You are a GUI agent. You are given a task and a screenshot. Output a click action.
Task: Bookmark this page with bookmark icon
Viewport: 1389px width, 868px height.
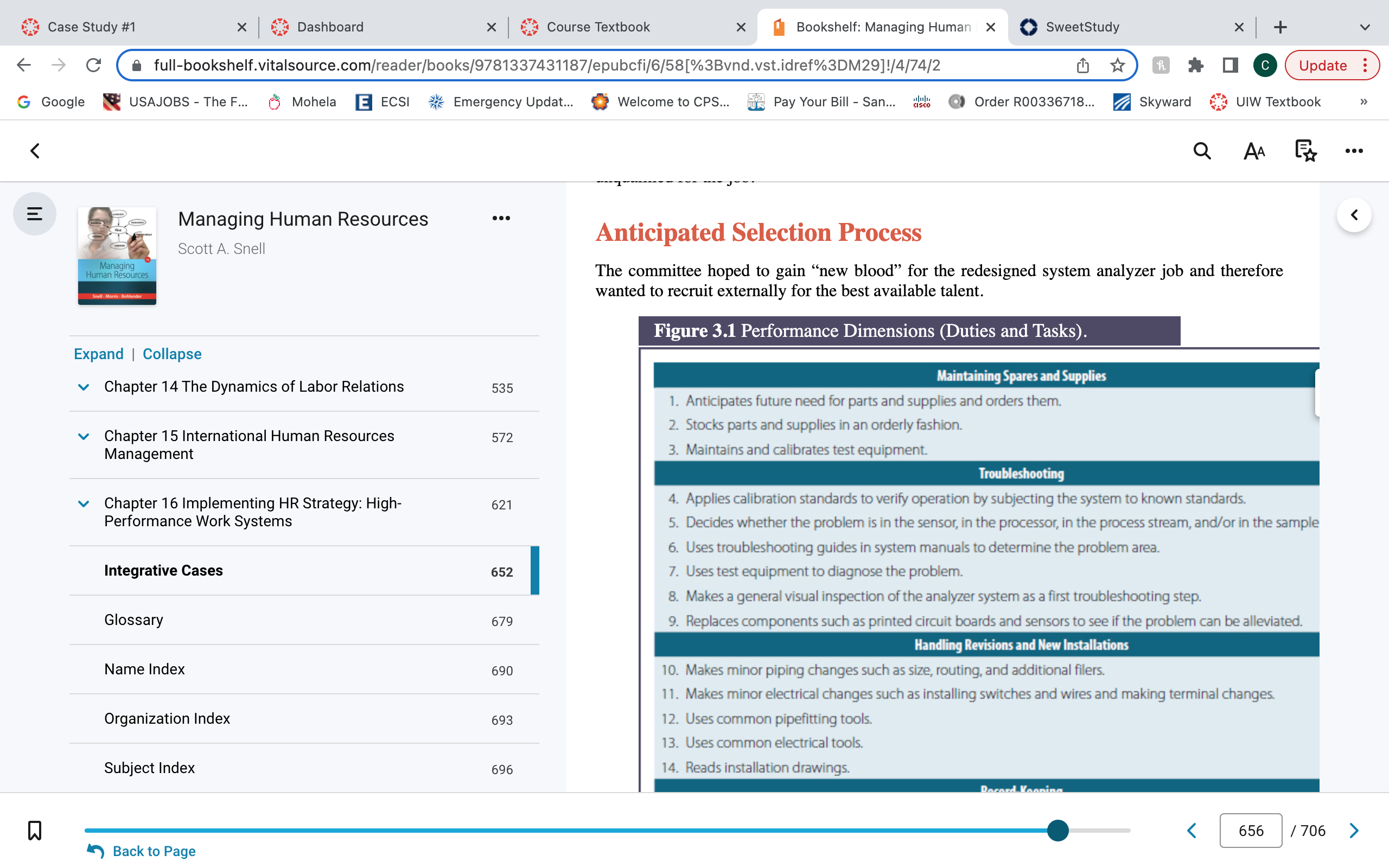pos(34,830)
